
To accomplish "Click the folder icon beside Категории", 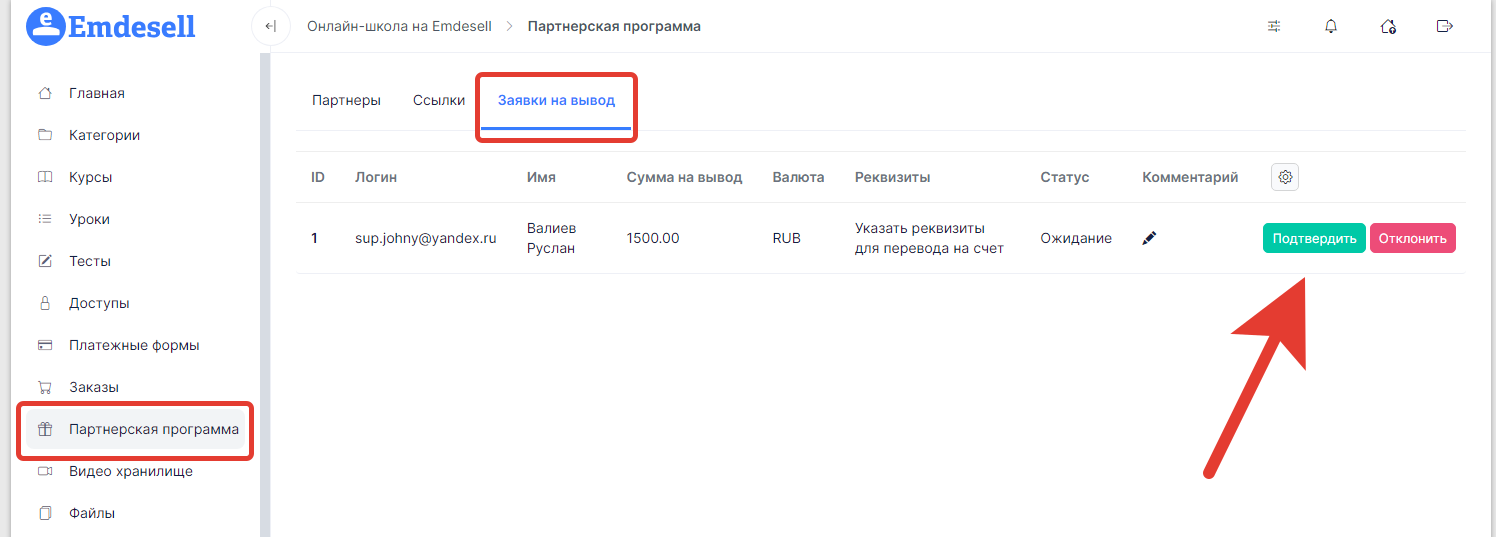I will (44, 135).
